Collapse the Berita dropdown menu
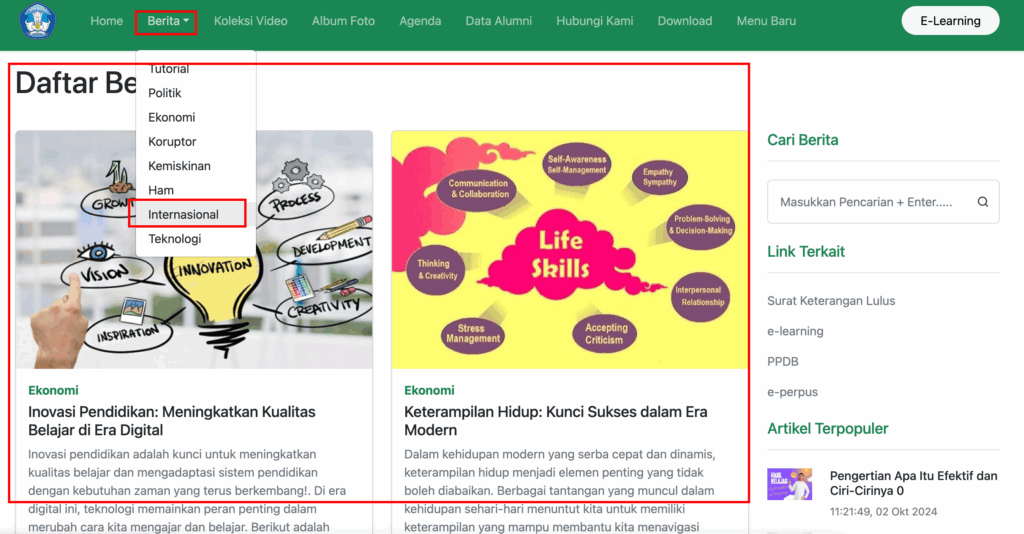Viewport: 1024px width, 534px height. (168, 21)
